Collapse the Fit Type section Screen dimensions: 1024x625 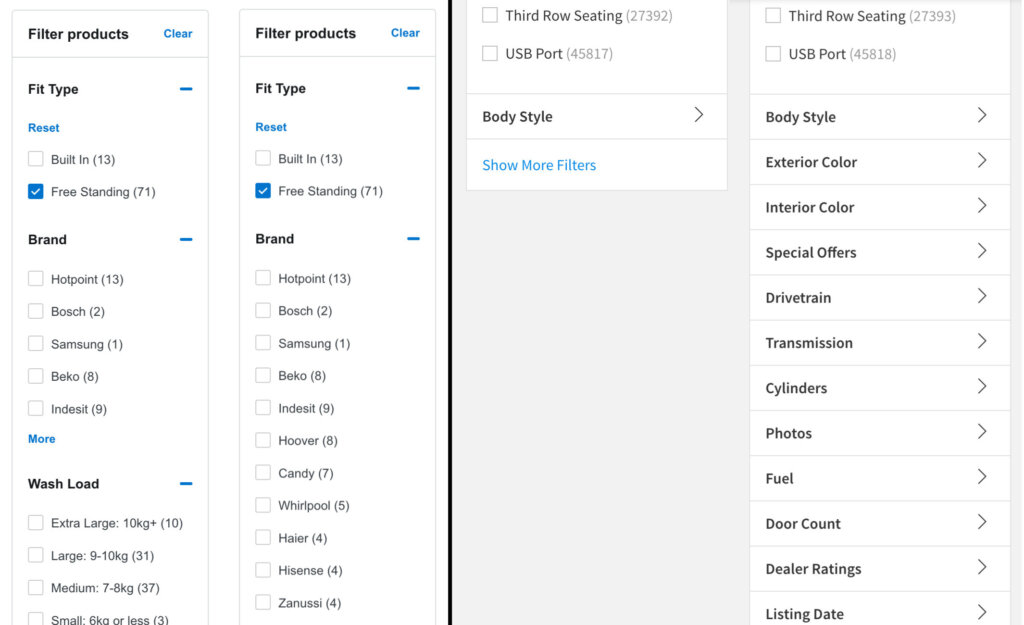pos(185,89)
